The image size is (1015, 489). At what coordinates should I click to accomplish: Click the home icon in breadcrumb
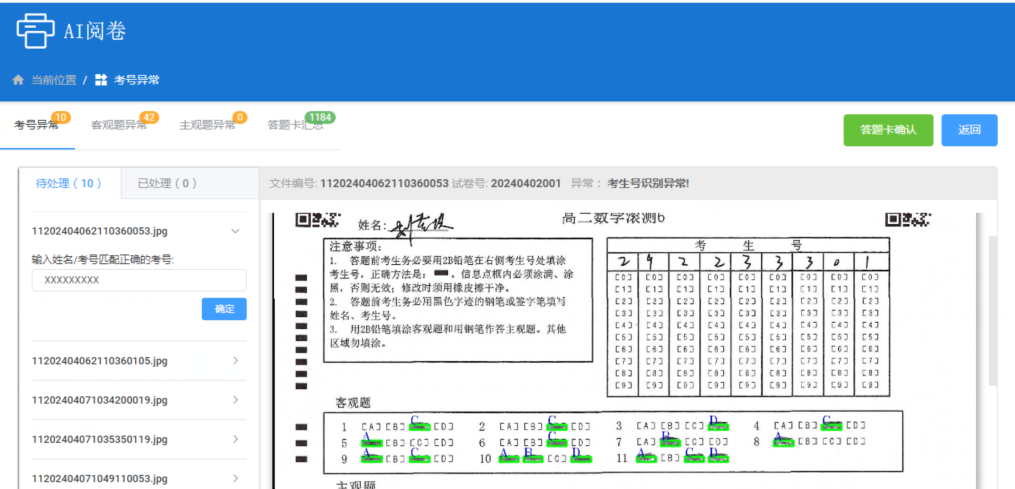point(17,80)
